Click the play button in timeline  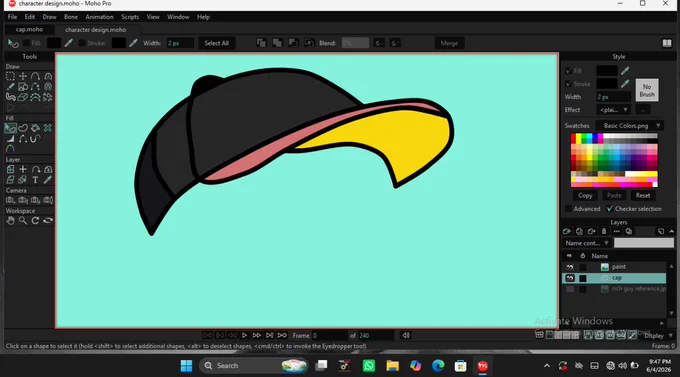(244, 335)
